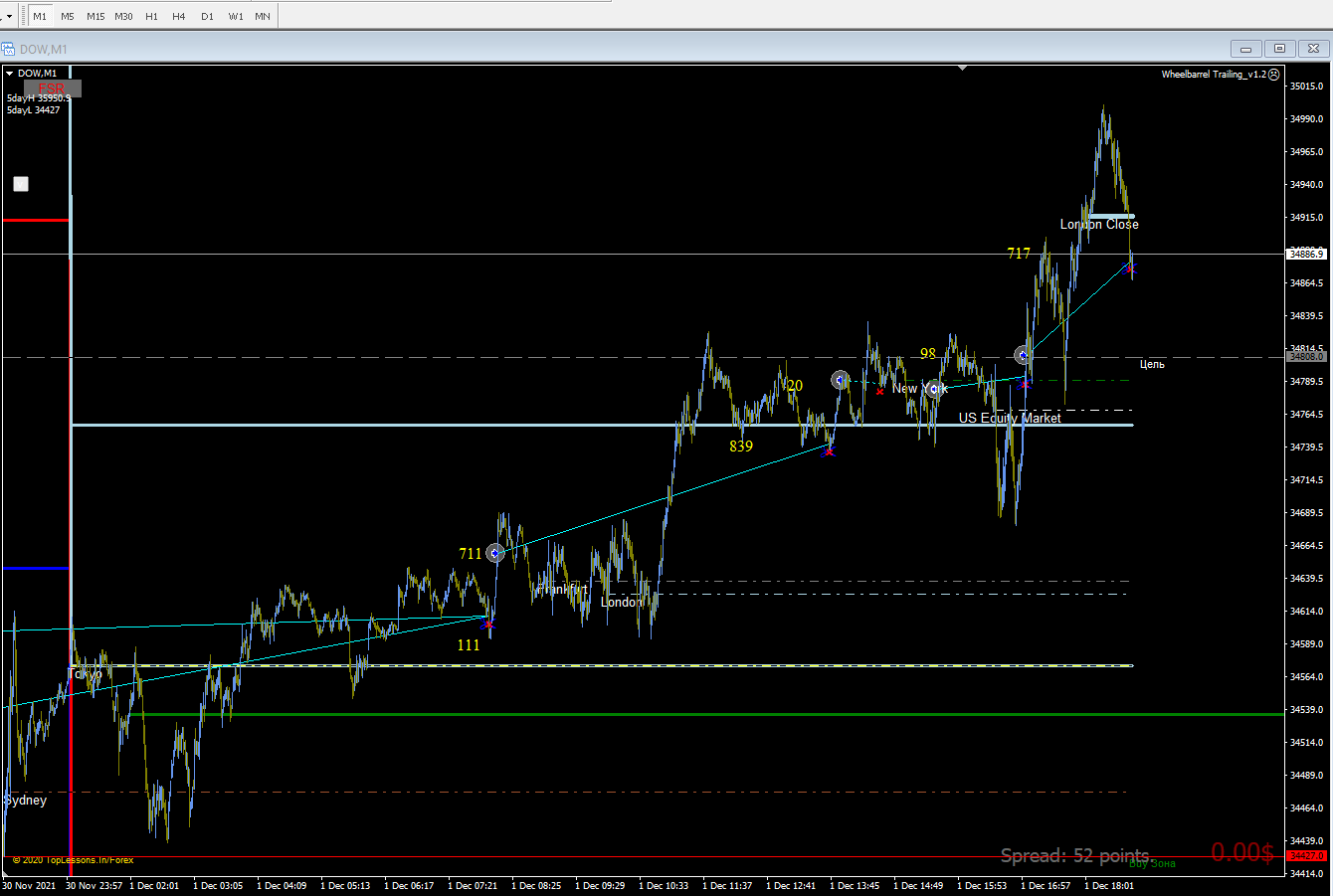Screen dimensions: 1333x896
Task: Select the M15 timeframe button
Action: [95, 16]
